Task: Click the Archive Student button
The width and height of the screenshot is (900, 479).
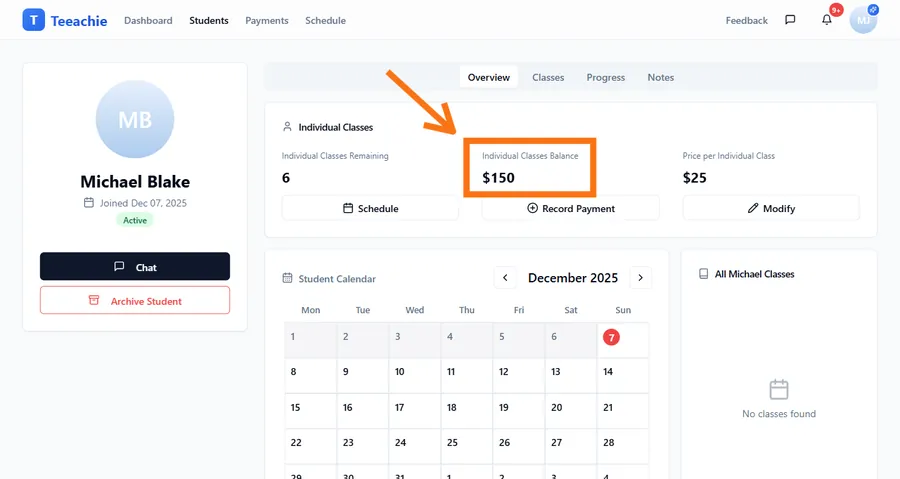Action: click(135, 300)
